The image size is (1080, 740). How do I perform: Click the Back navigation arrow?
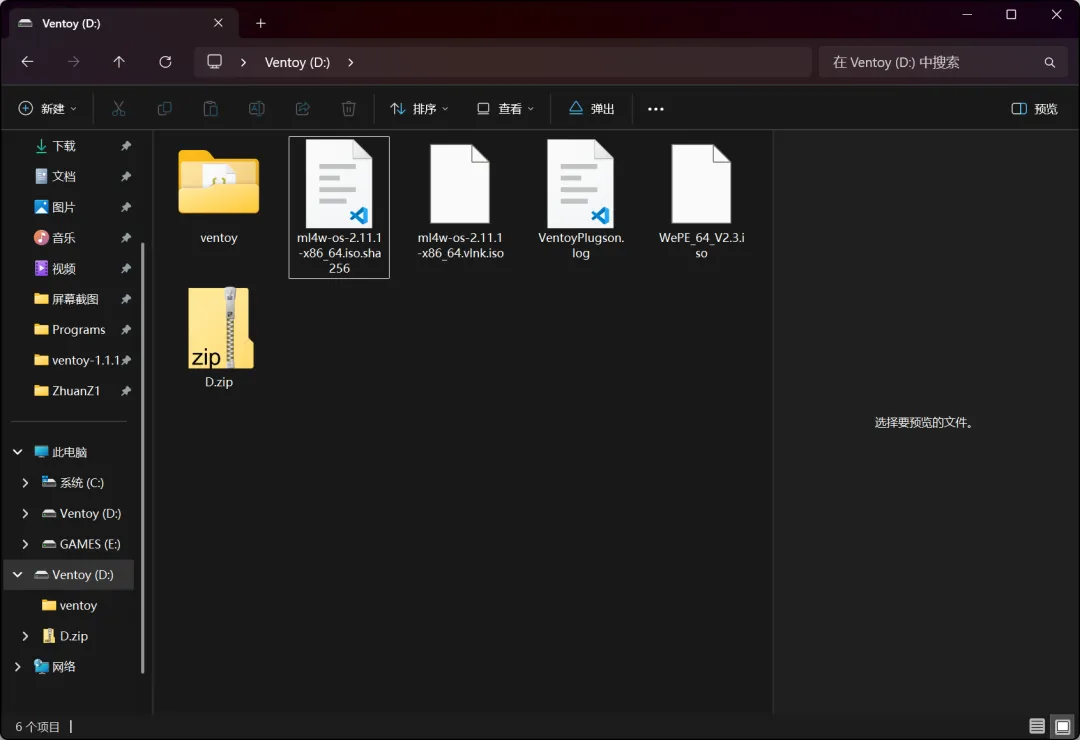coord(28,62)
